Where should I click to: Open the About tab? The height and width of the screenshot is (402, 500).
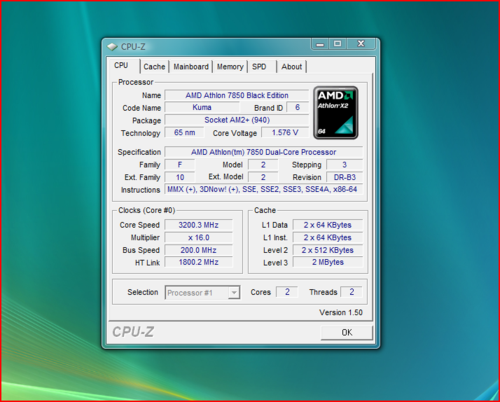[x=292, y=67]
